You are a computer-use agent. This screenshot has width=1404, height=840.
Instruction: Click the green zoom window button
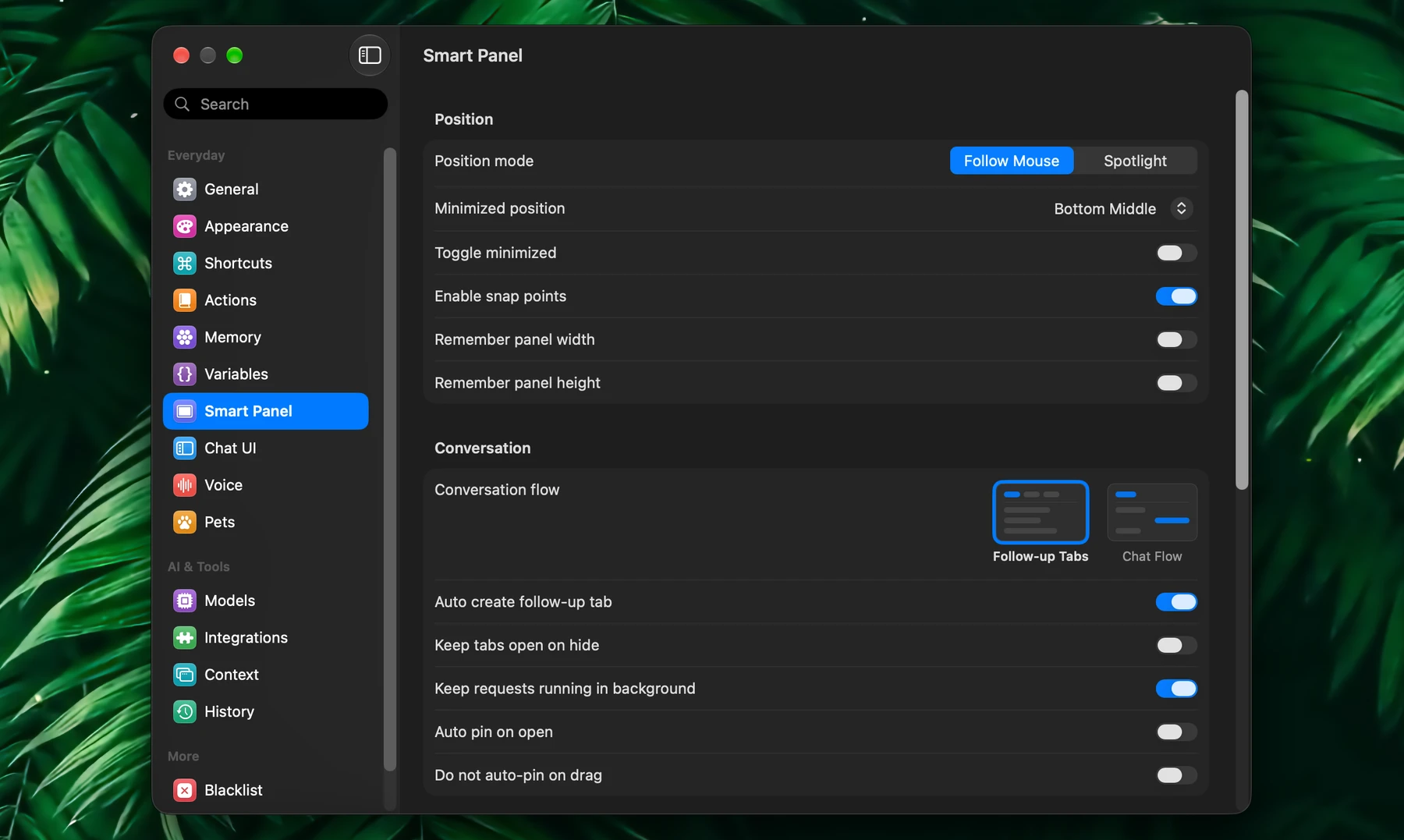[x=234, y=55]
